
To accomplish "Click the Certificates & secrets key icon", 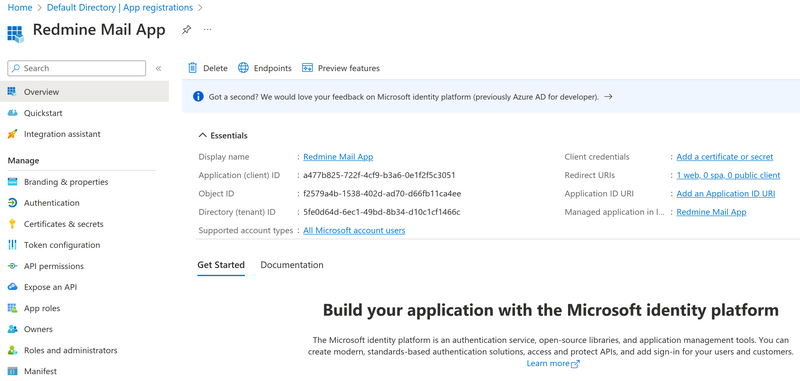I will point(13,224).
